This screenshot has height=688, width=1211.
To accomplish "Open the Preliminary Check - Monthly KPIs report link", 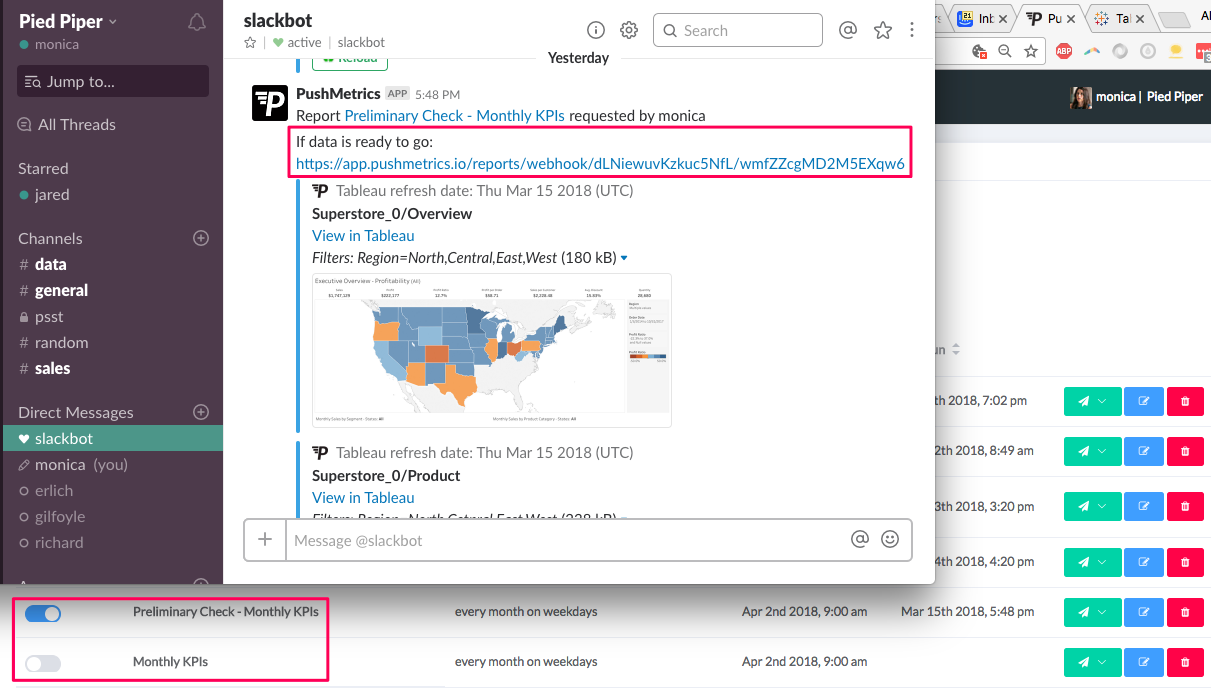I will (454, 115).
